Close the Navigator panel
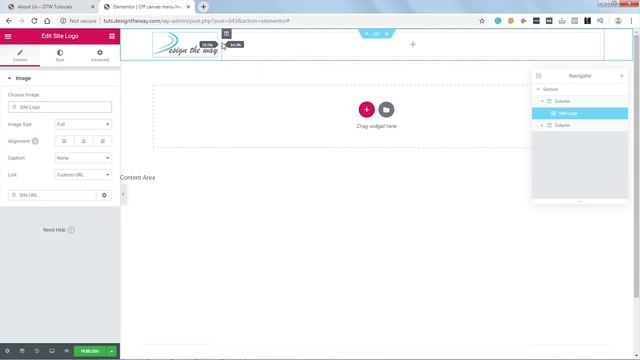Screen dimensions: 640x360 (x=622, y=76)
